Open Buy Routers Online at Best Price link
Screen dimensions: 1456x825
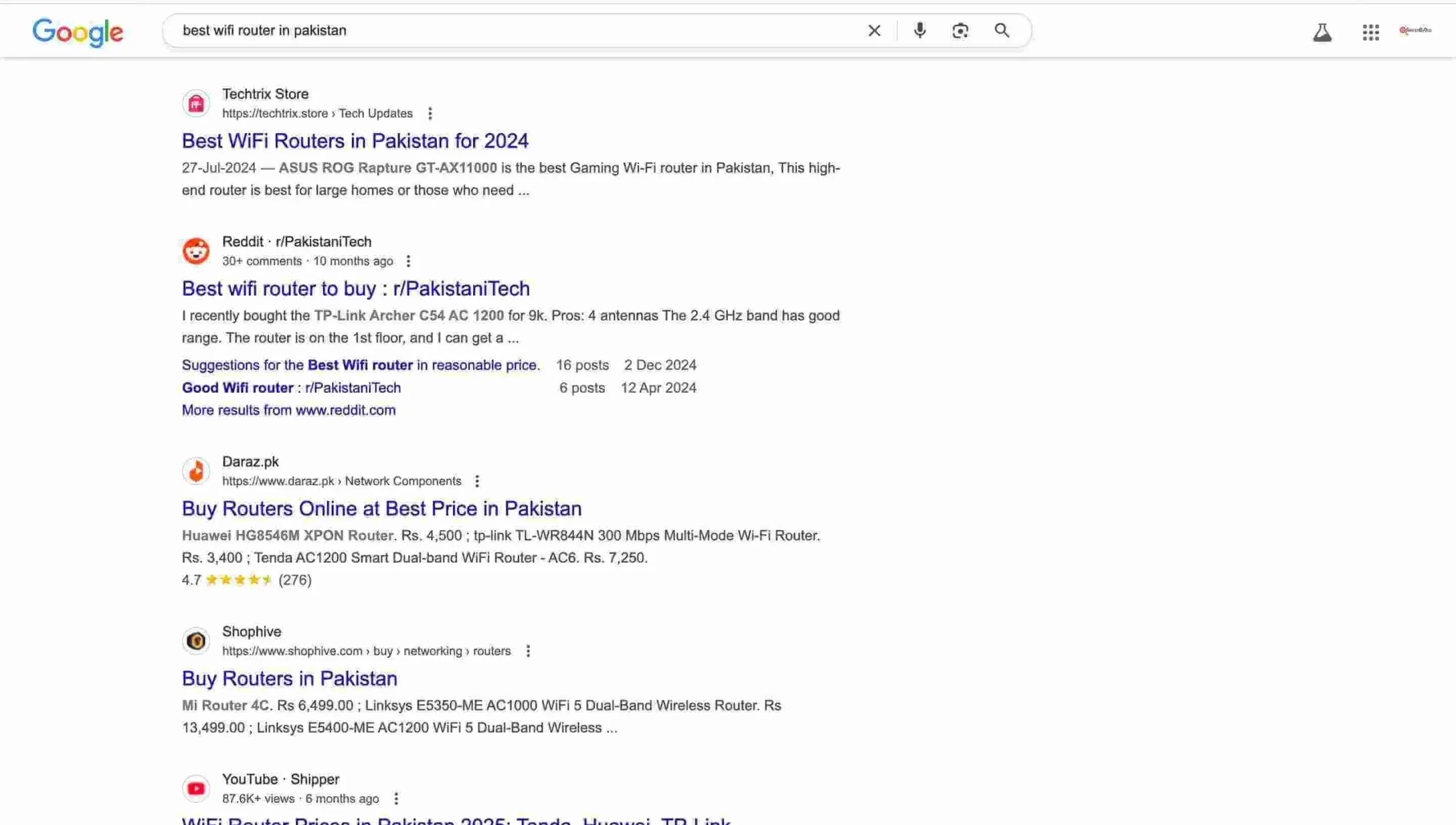pos(381,508)
